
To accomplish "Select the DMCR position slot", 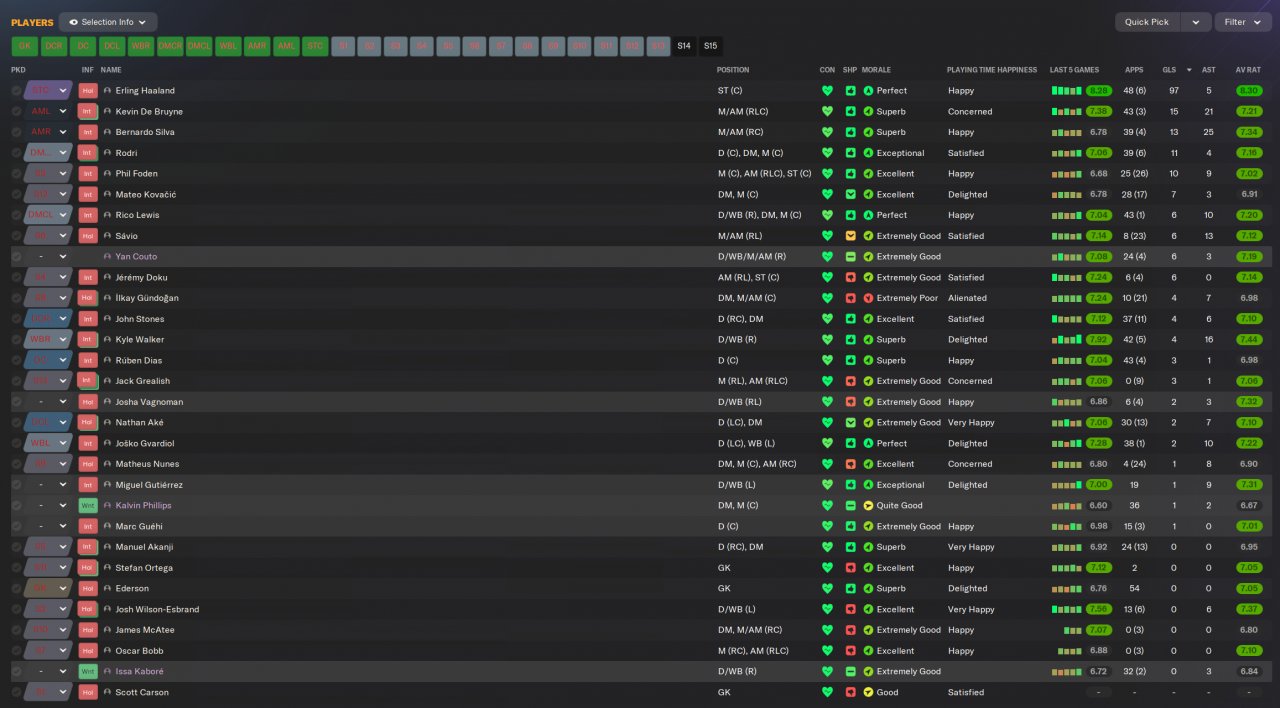I will [170, 46].
